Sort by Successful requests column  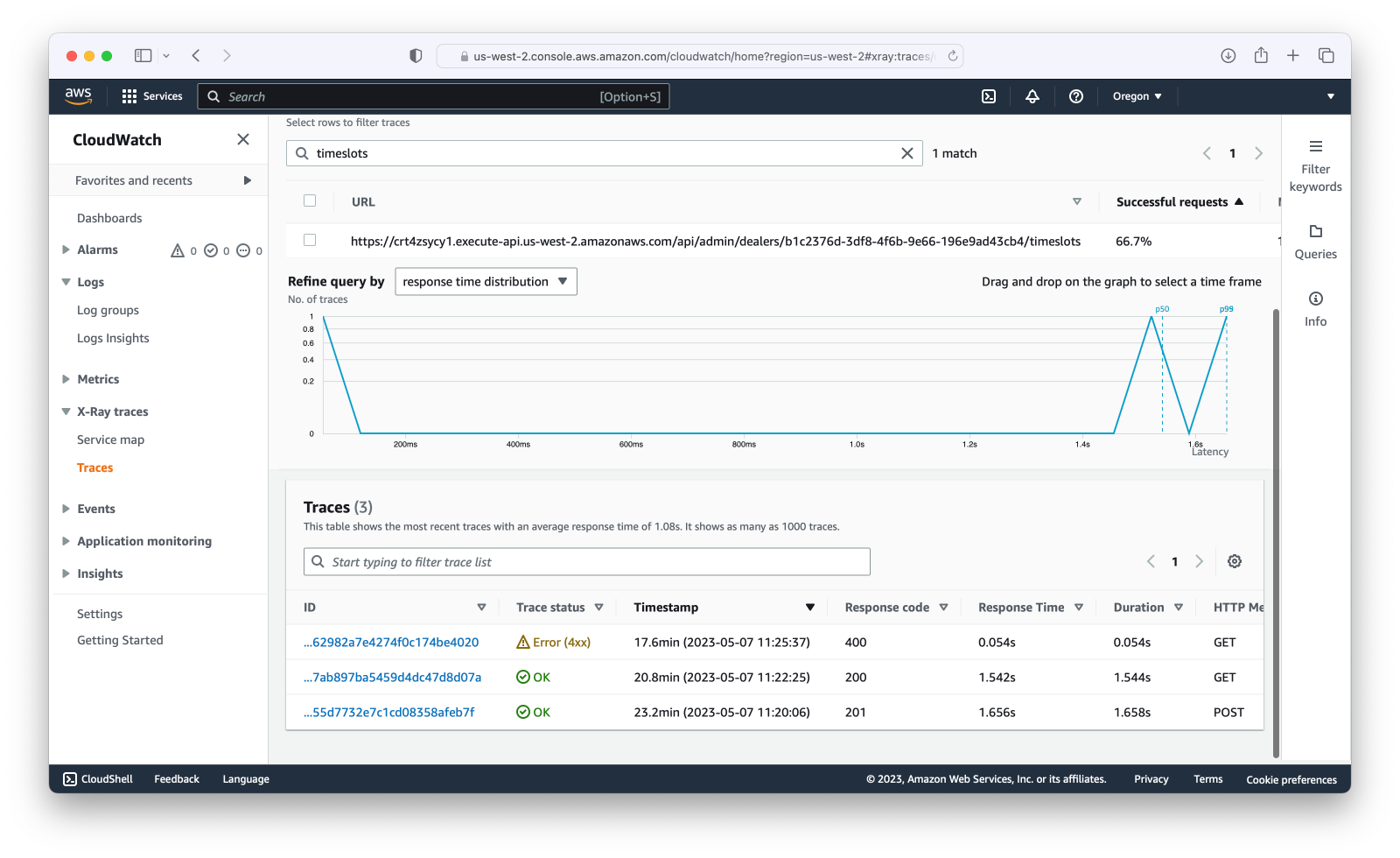pyautogui.click(x=1179, y=201)
